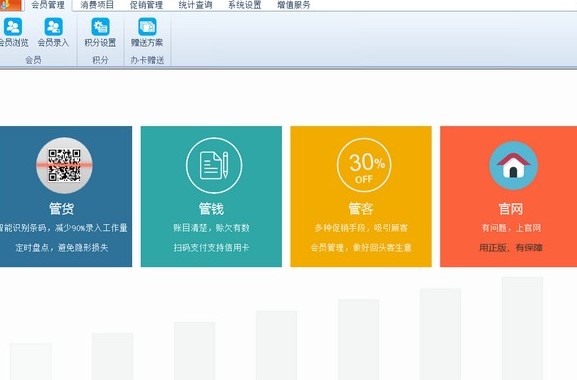Viewport: 577px width, 380px height.
Task: Click the 扫码支付支持信用卡 text
Action: coord(212,248)
